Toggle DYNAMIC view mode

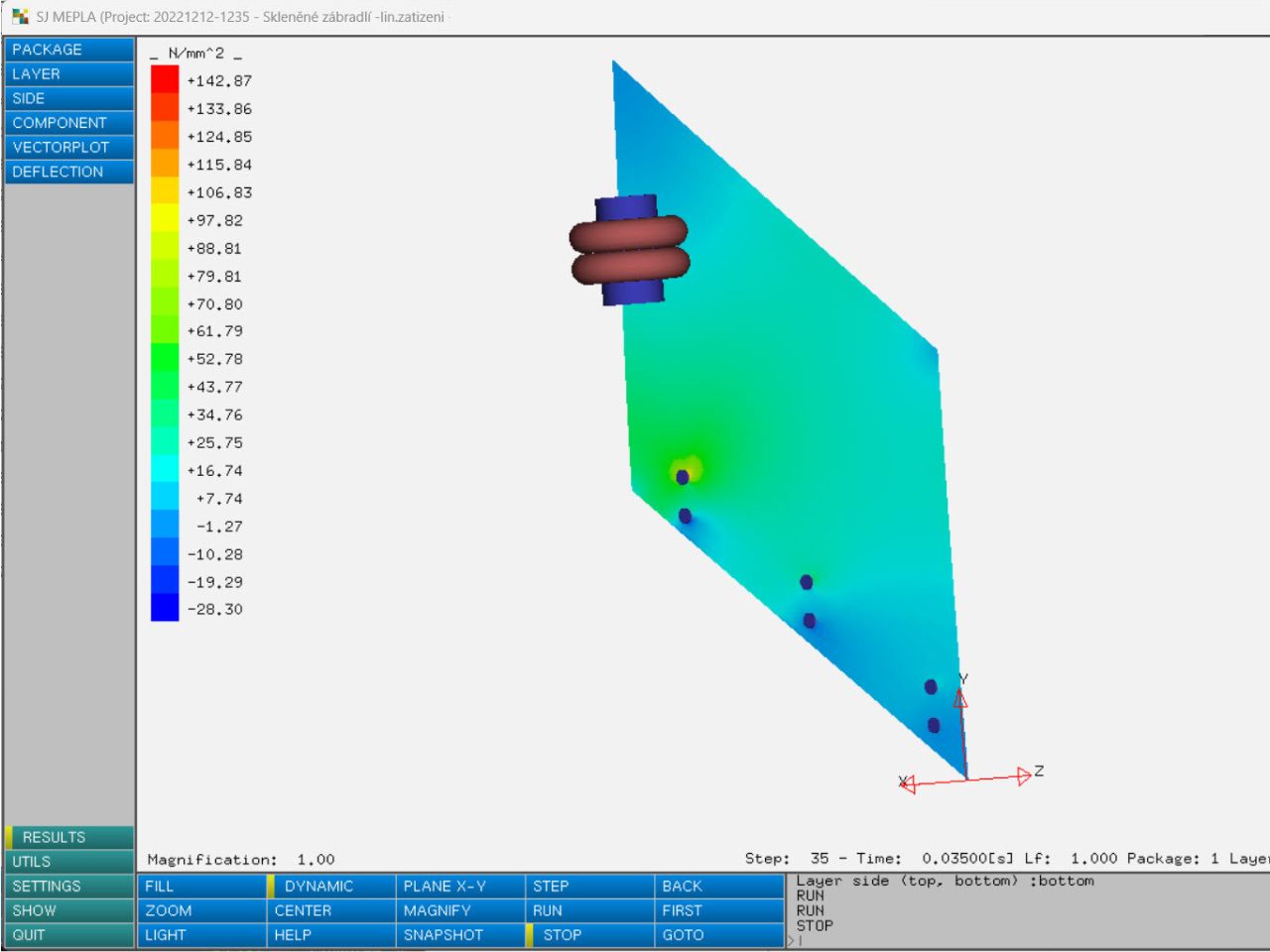(330, 886)
